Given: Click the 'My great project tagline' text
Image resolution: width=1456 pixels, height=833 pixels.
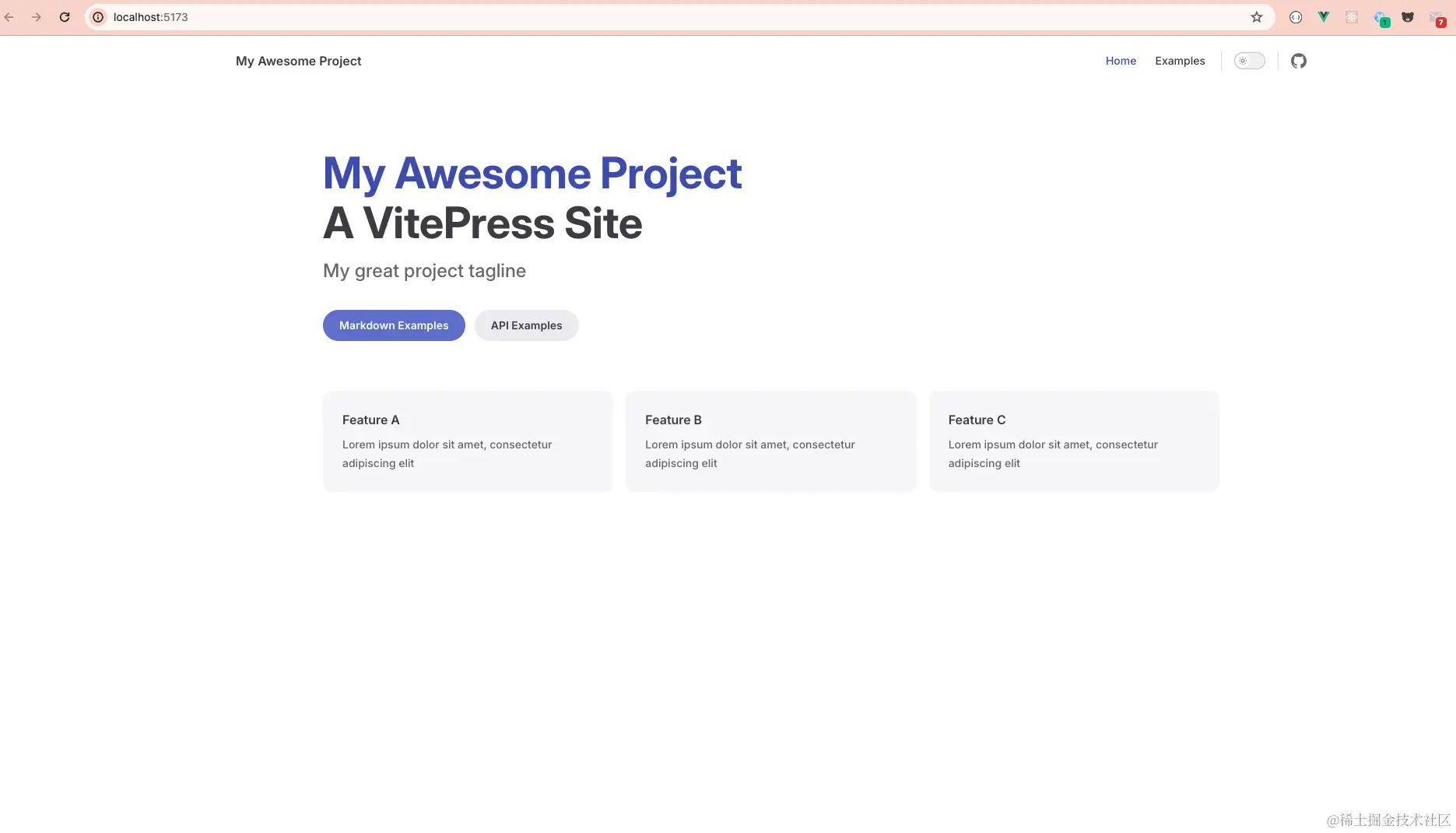Looking at the screenshot, I should pos(424,271).
